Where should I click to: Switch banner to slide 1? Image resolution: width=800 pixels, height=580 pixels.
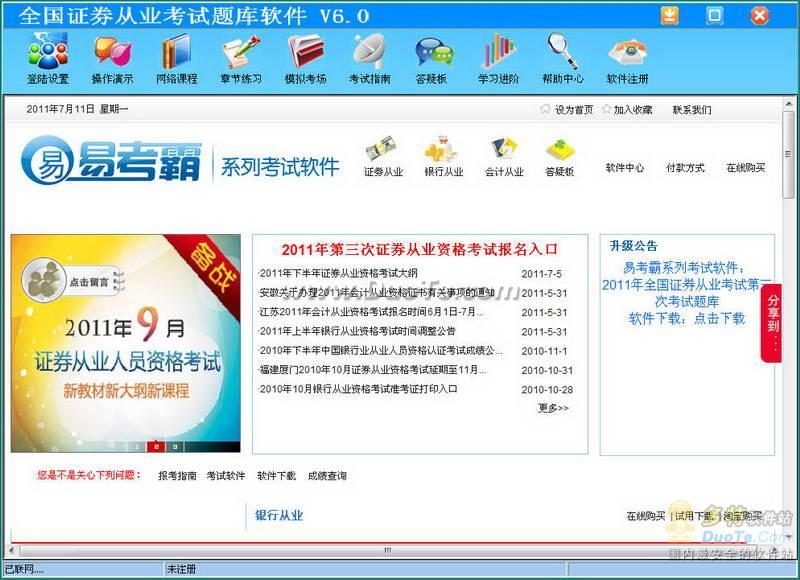click(137, 446)
